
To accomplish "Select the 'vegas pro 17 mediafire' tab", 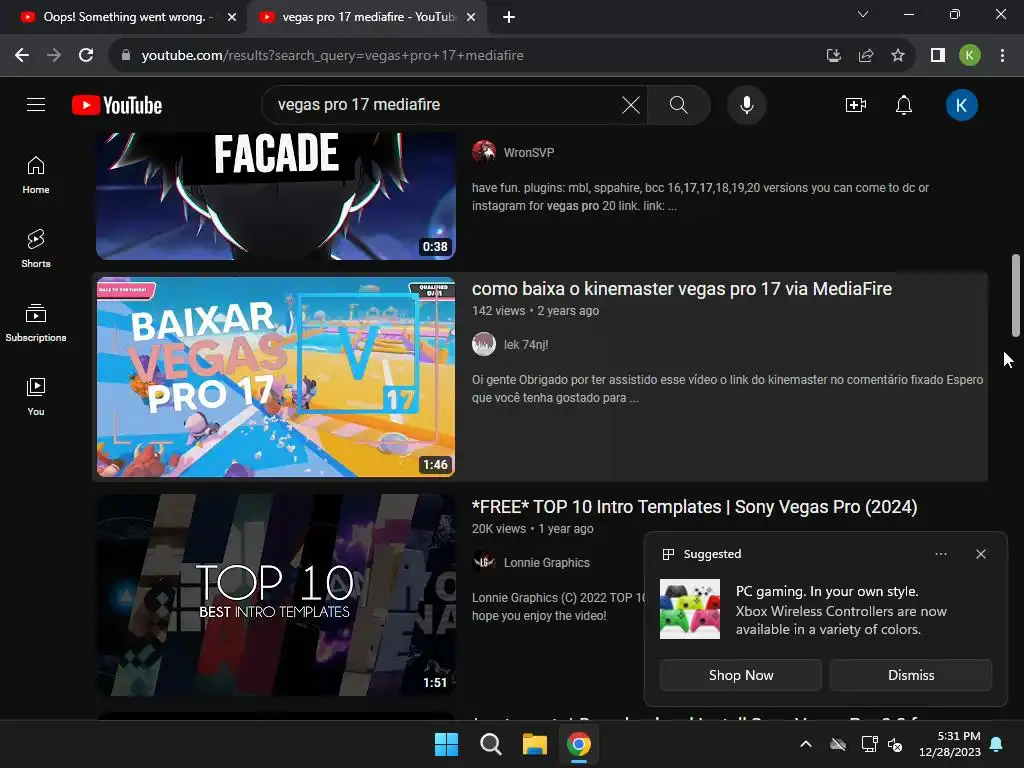I will [366, 17].
